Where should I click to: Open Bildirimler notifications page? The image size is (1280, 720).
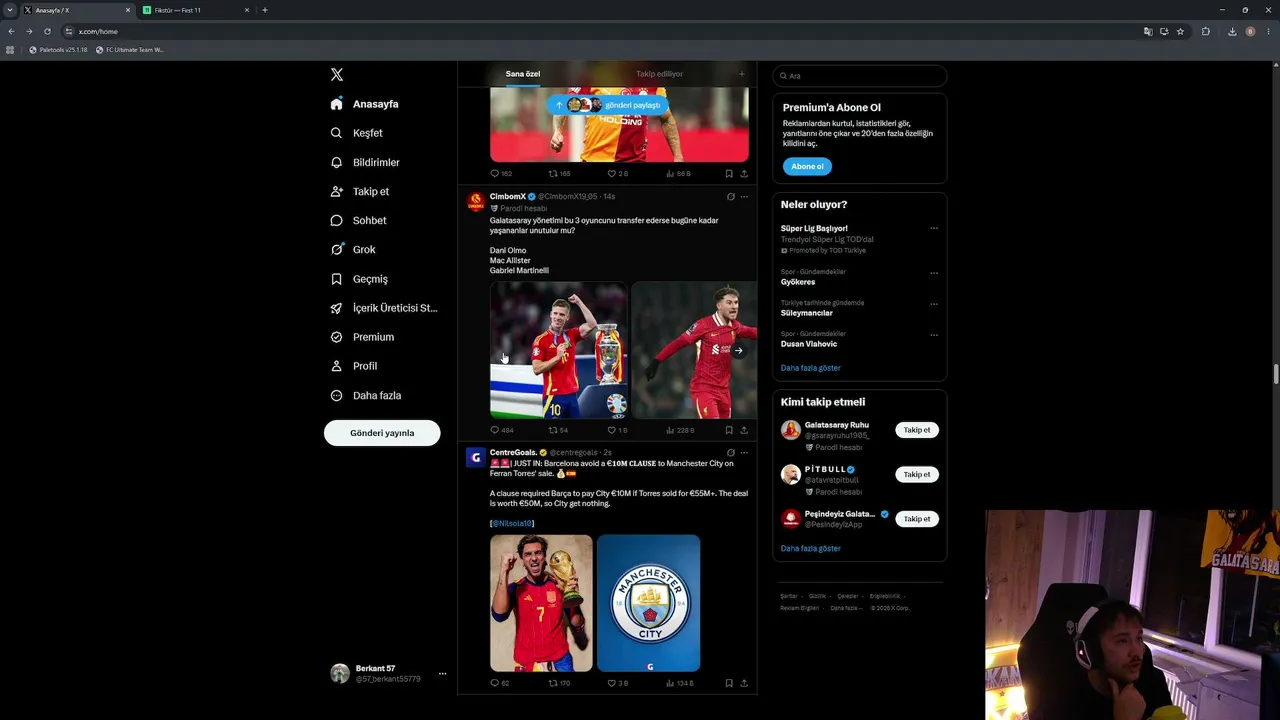pyautogui.click(x=365, y=162)
